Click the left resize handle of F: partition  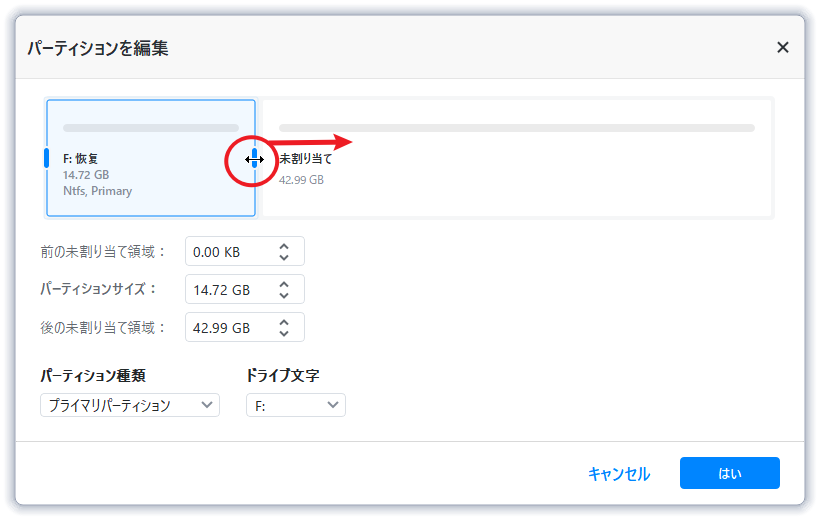click(47, 158)
